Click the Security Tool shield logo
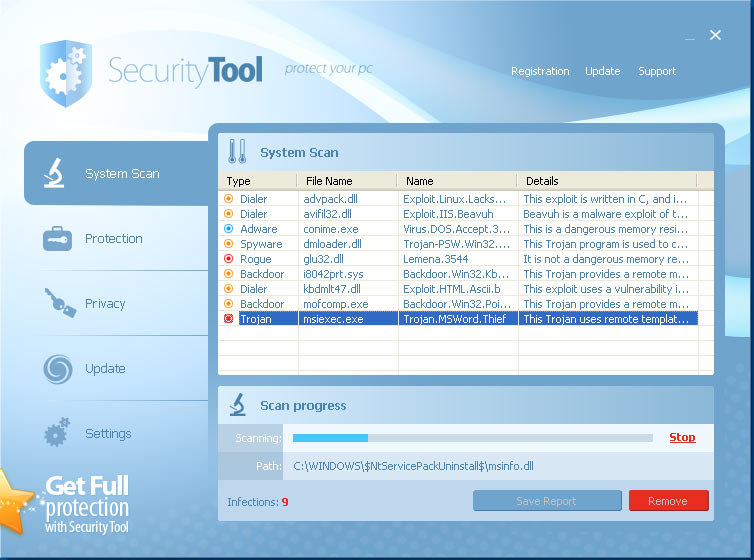 [x=65, y=73]
